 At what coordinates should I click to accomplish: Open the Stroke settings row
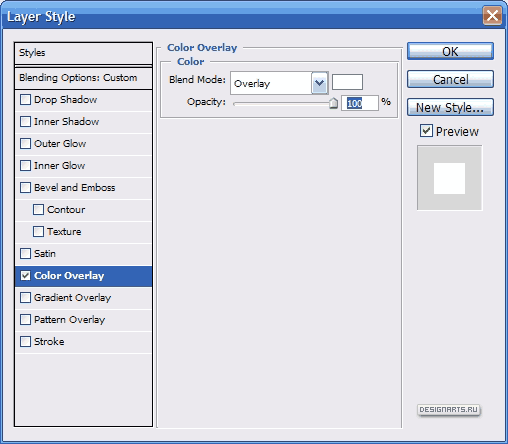(83, 342)
